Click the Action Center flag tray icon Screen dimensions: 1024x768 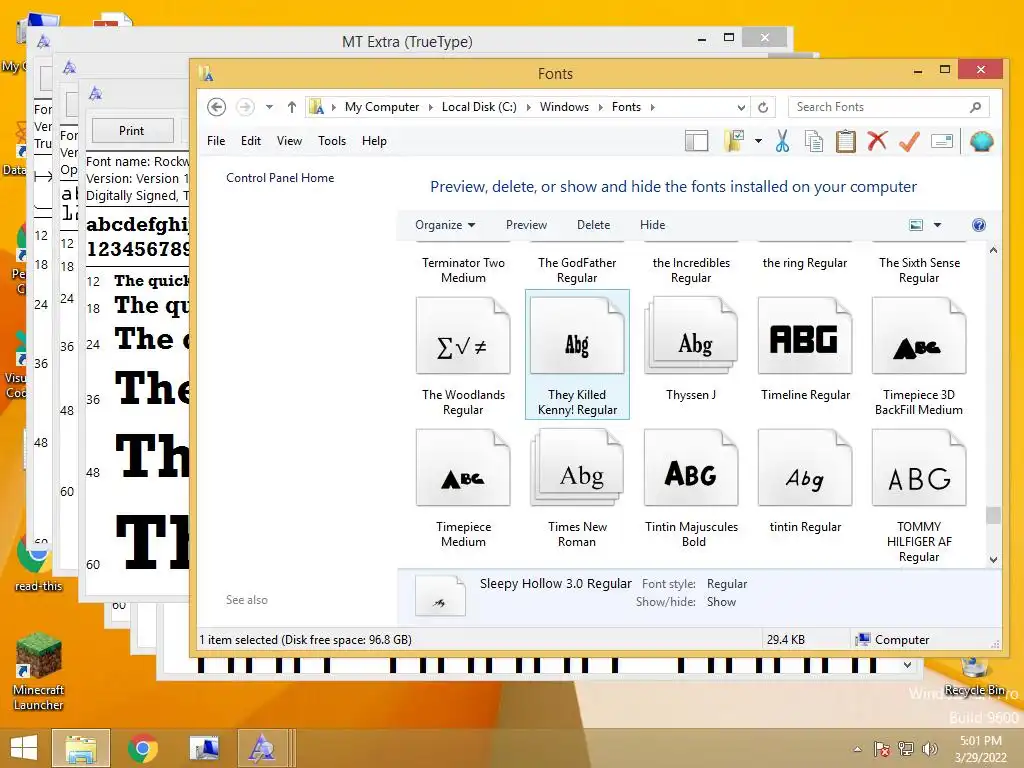(881, 749)
